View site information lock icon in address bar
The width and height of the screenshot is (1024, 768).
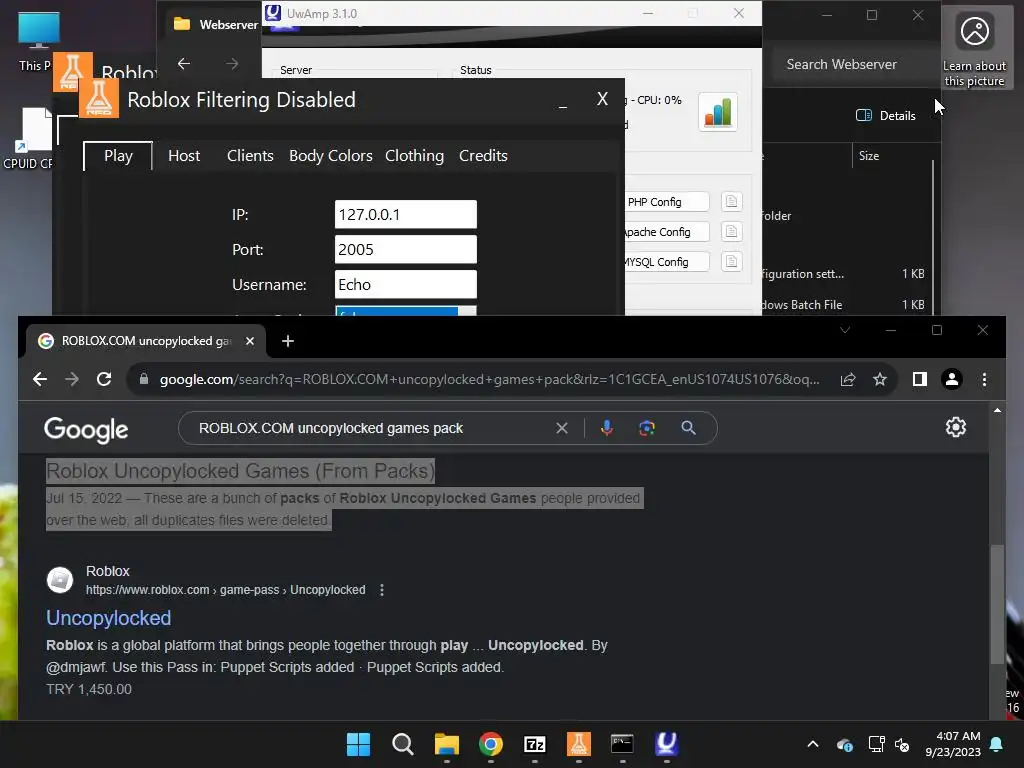[x=144, y=379]
